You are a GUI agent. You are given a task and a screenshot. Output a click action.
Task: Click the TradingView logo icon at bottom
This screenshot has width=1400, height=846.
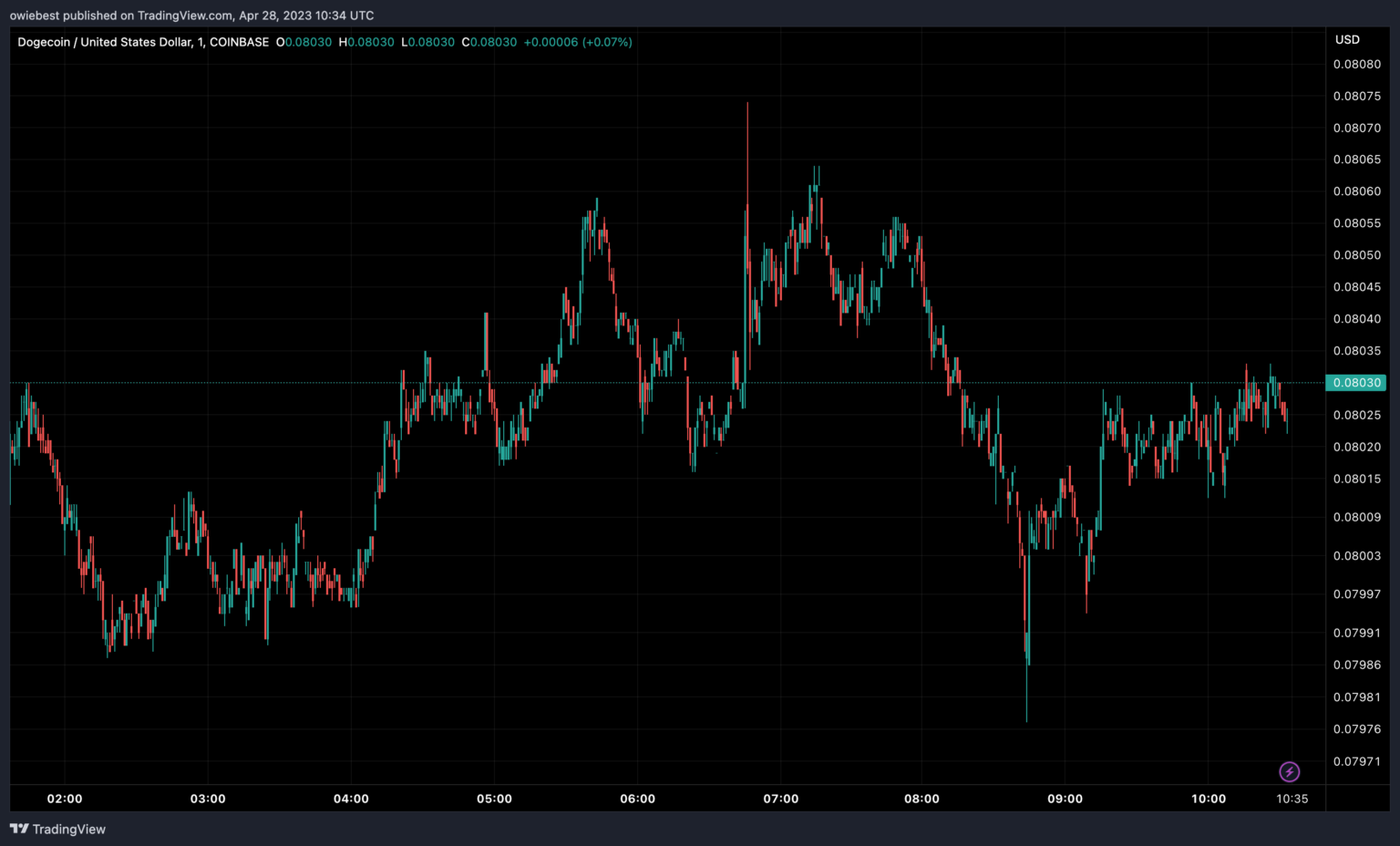click(x=19, y=829)
